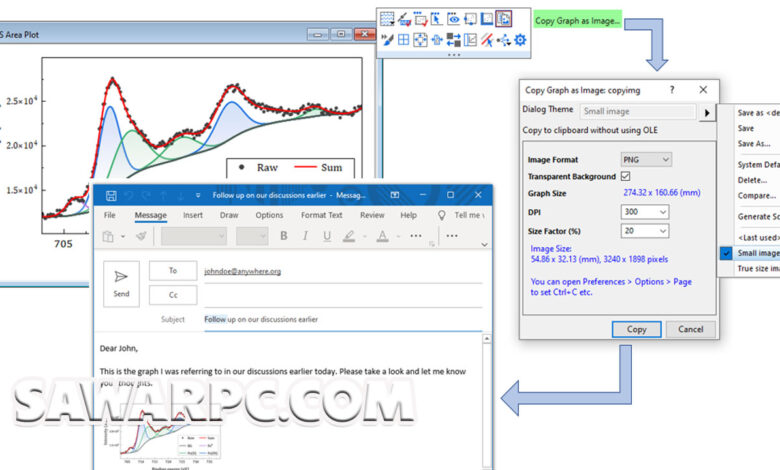Viewport: 780px width, 470px height.
Task: Click the Send button in the email window
Action: pyautogui.click(x=121, y=283)
